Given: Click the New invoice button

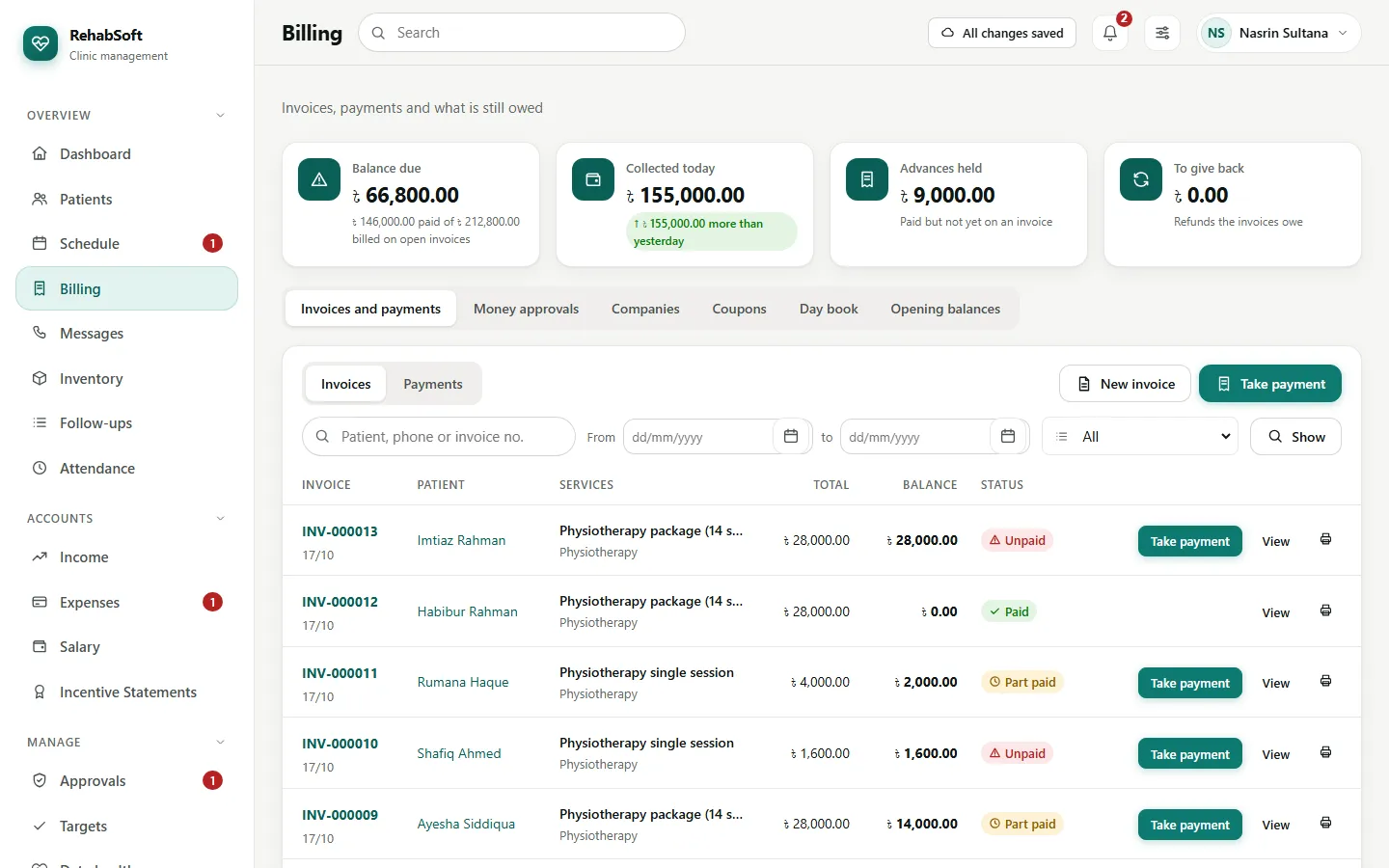Looking at the screenshot, I should tap(1125, 384).
